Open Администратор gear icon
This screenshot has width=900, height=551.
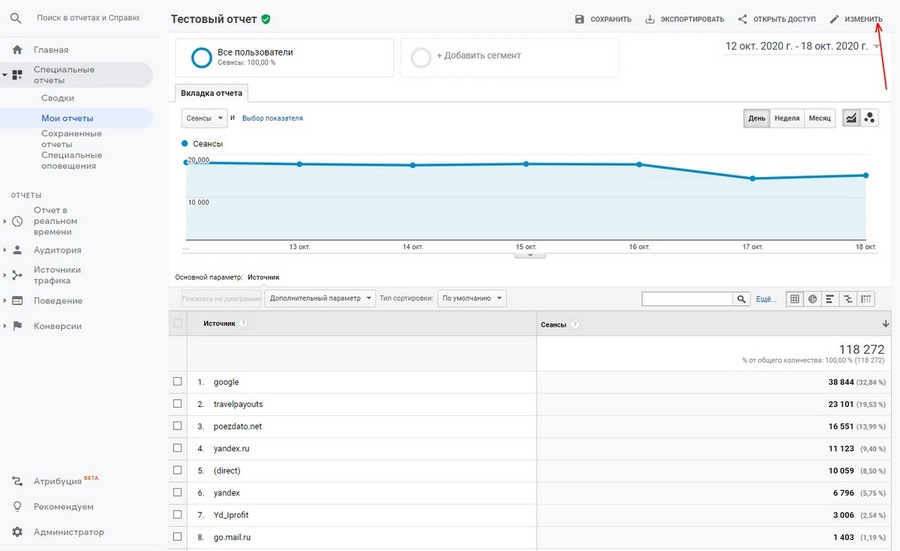click(17, 532)
